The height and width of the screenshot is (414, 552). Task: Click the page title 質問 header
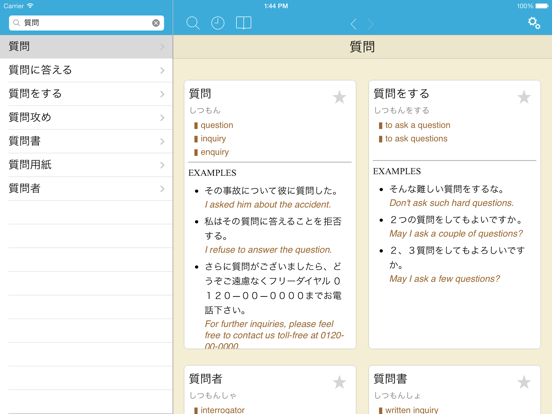pyautogui.click(x=362, y=46)
